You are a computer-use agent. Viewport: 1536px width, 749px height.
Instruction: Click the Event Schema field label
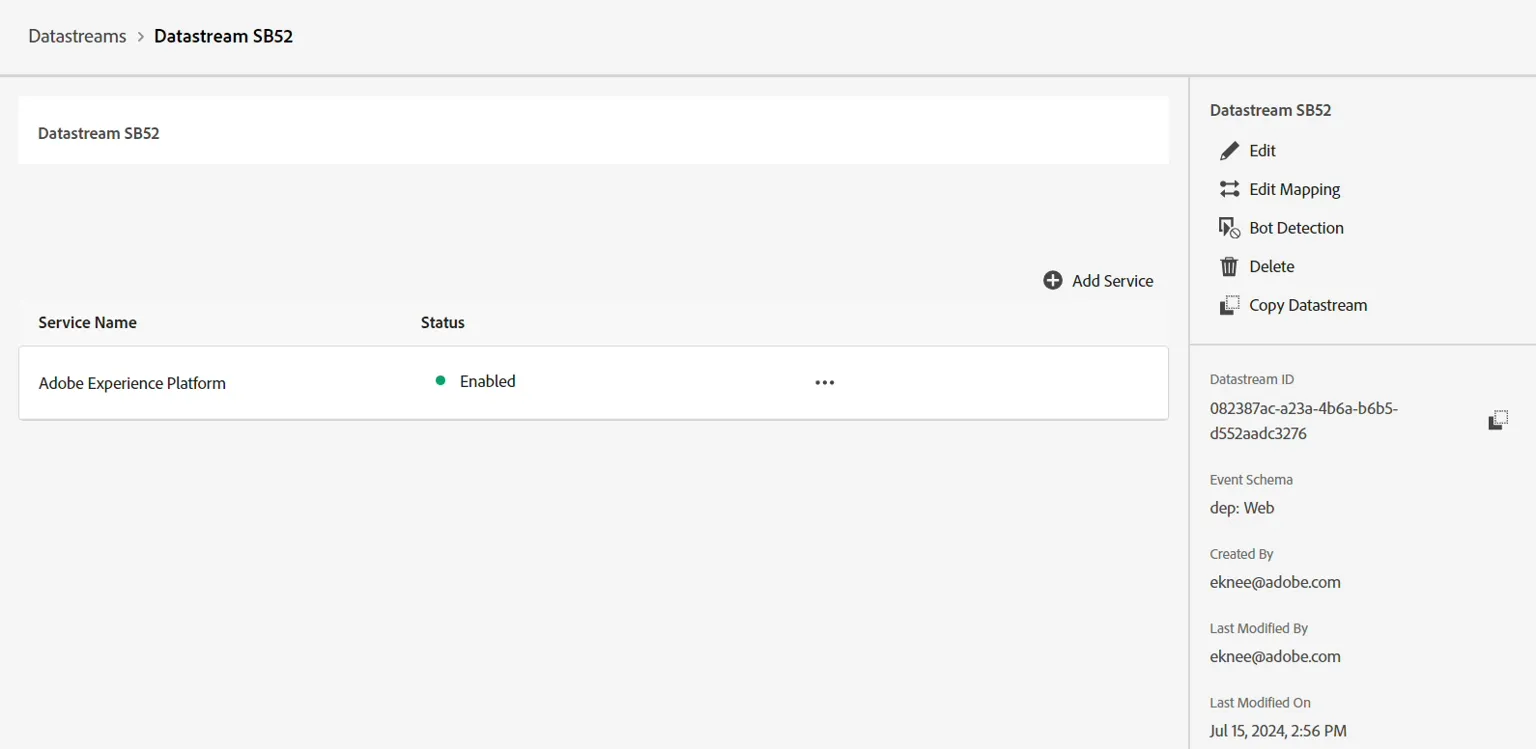[x=1250, y=480]
